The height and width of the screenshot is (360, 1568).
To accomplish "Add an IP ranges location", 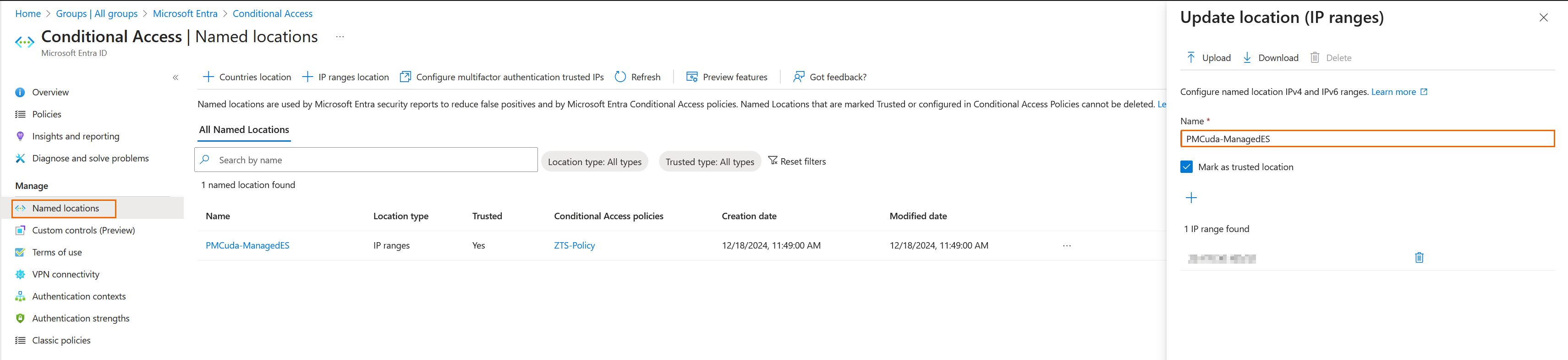I will [345, 77].
